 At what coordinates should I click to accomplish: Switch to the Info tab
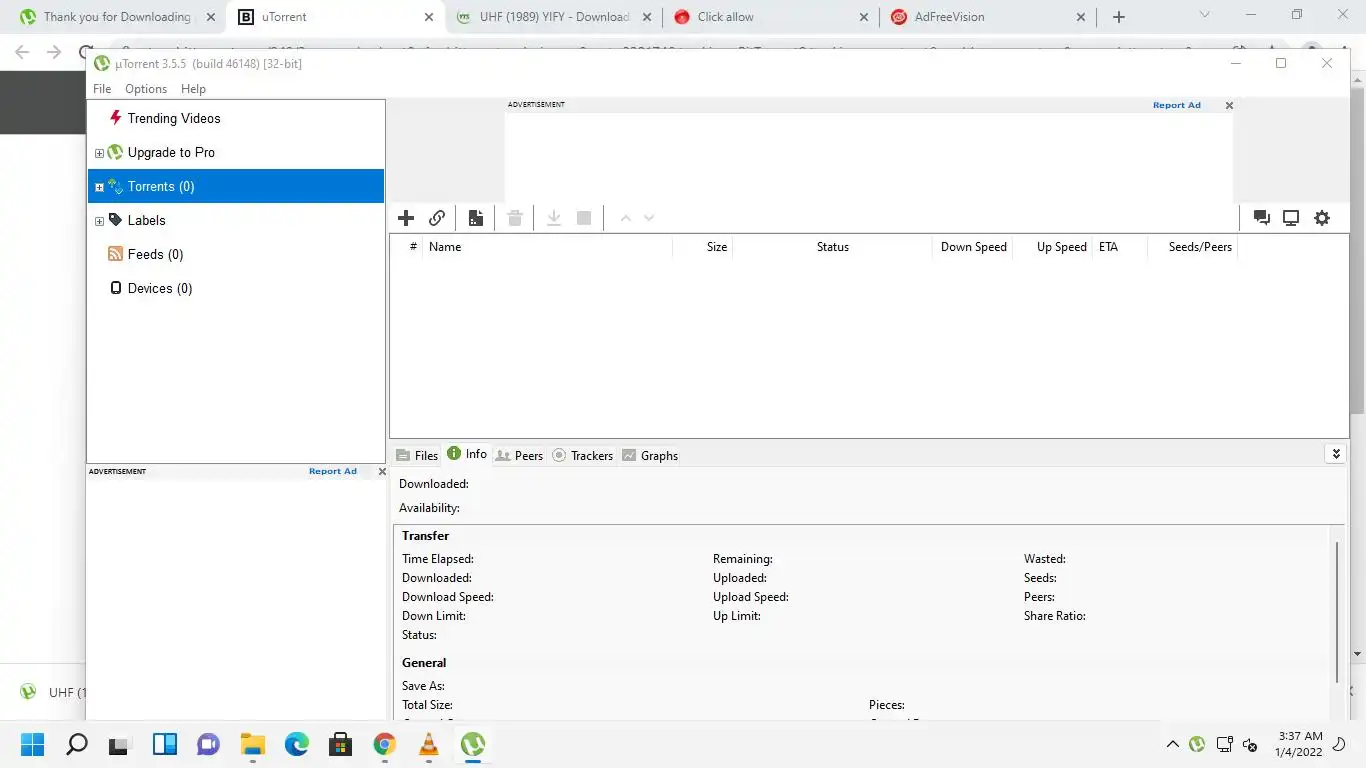pyautogui.click(x=467, y=454)
